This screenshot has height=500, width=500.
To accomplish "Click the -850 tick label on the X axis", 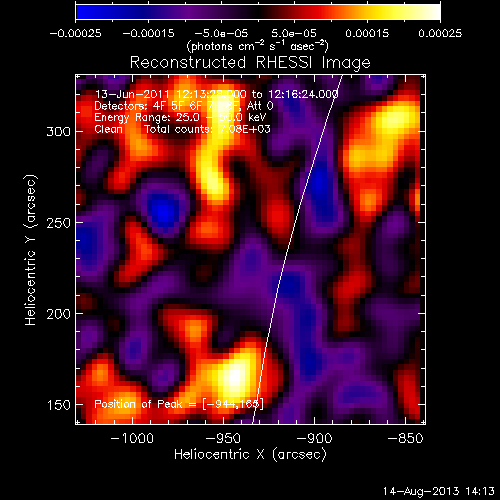I will [x=405, y=438].
